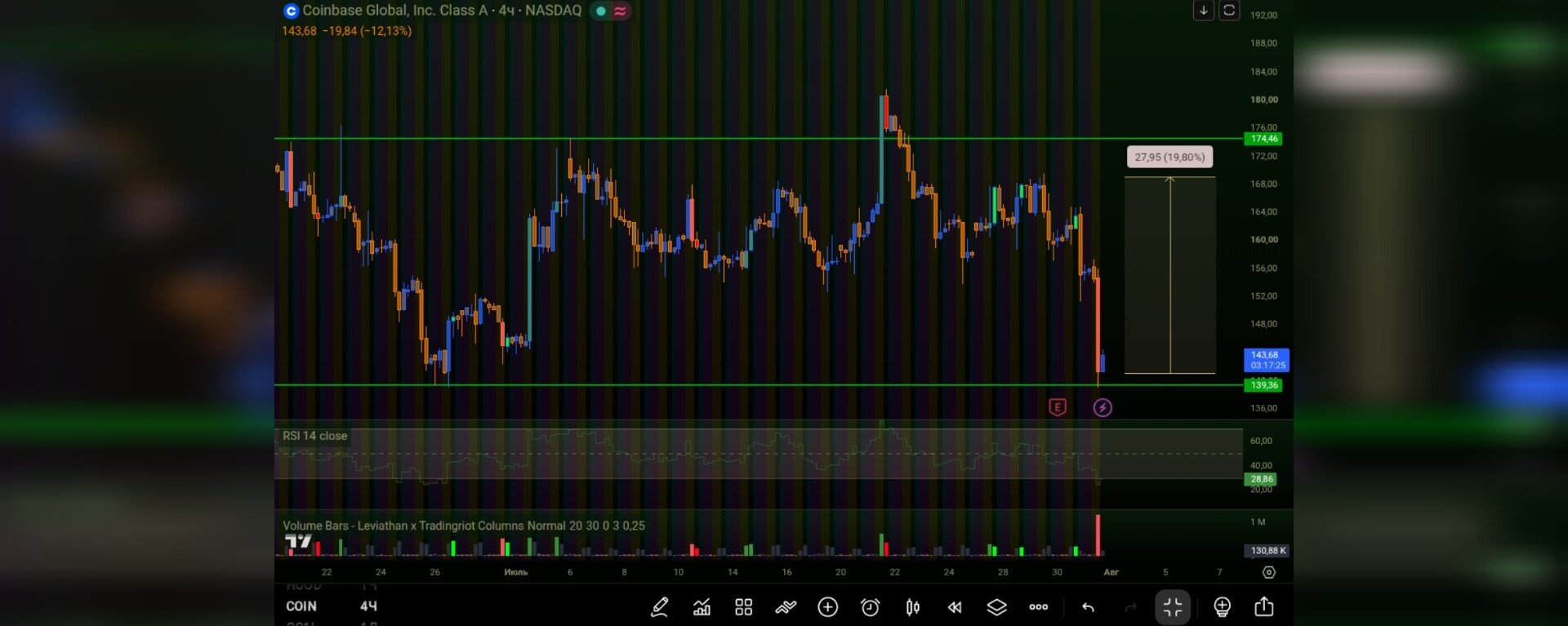Click the 174,46 green price label
Viewport: 1568px width, 626px height.
click(x=1263, y=139)
